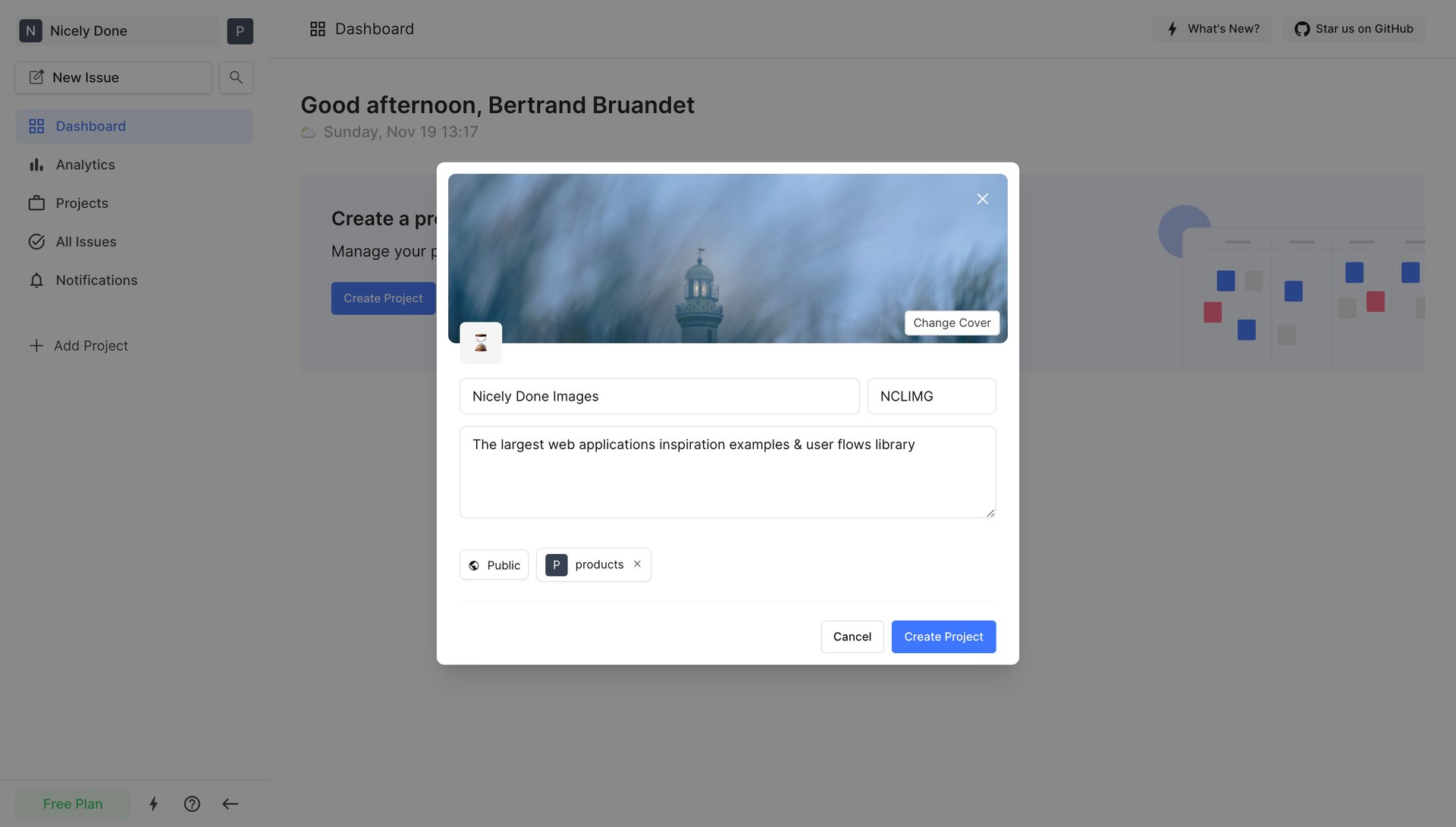Open the Public visibility dropdown
Viewport: 1456px width, 827px height.
click(494, 565)
